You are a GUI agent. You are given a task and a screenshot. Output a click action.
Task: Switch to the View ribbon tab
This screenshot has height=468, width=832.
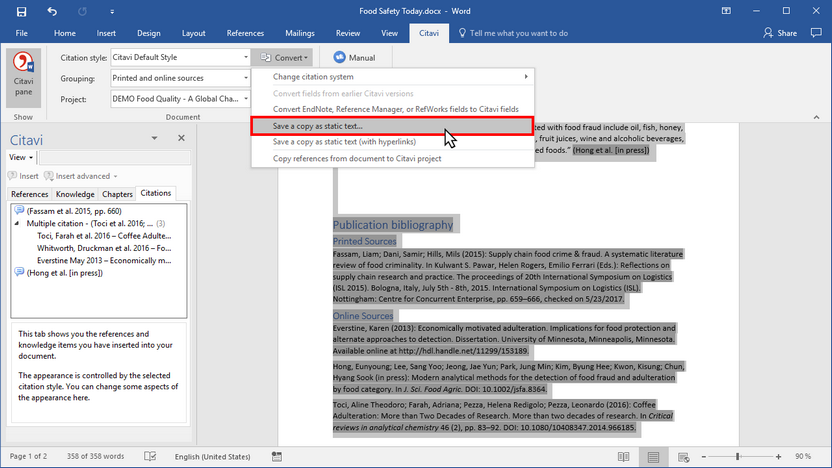(389, 33)
